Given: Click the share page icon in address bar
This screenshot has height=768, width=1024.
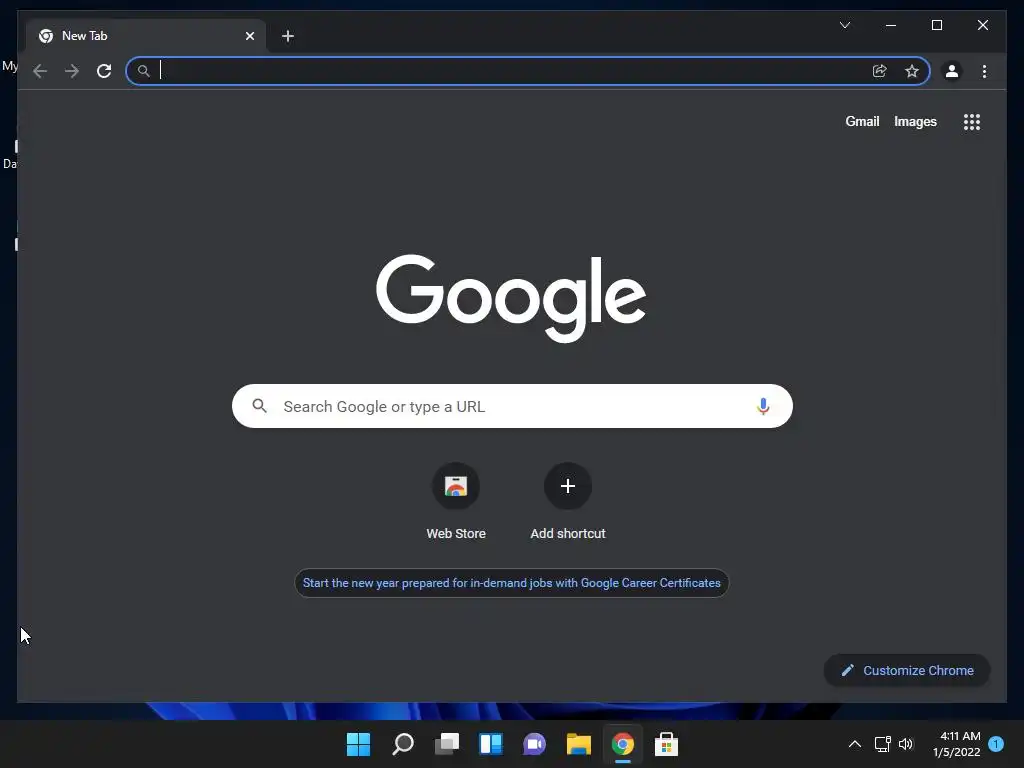Looking at the screenshot, I should (880, 71).
